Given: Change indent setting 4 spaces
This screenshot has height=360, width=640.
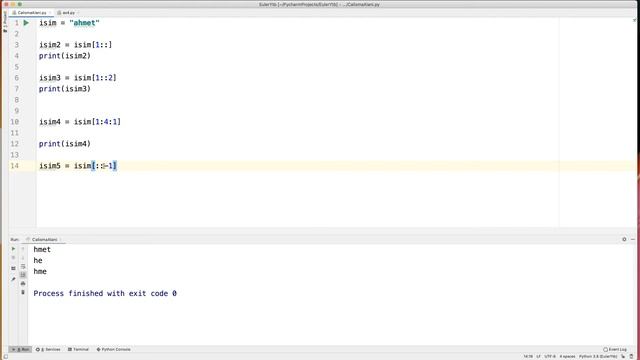Looking at the screenshot, I should [567, 356].
